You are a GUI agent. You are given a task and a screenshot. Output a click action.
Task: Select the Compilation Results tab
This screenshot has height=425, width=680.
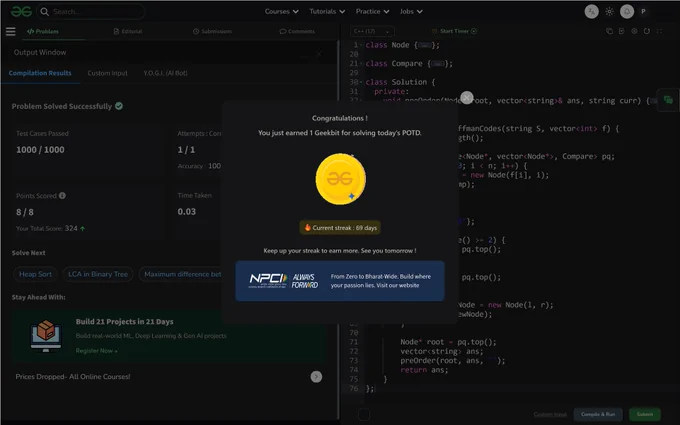point(40,73)
